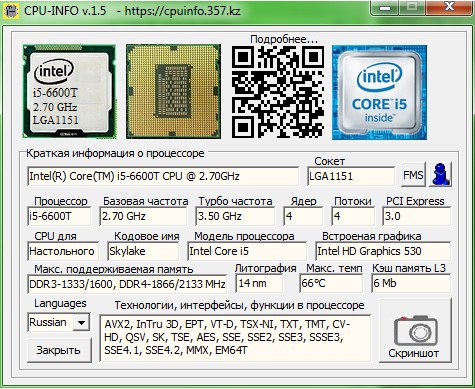Open the Languages dropdown arrow
Viewport: 475px width, 389px height.
(x=81, y=322)
